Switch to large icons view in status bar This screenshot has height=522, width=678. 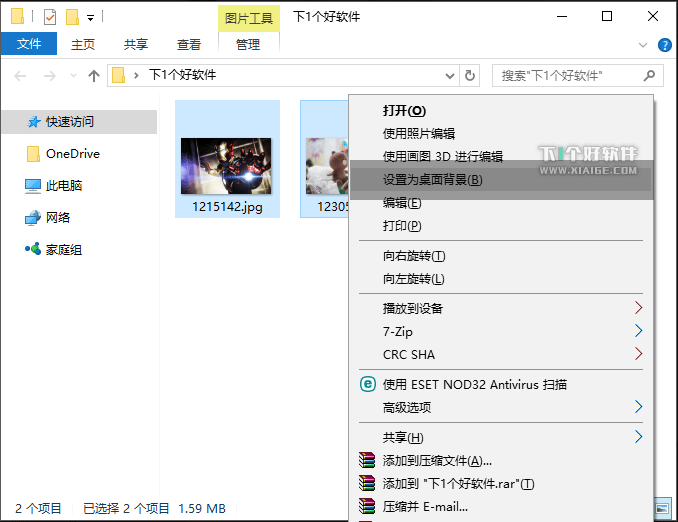(661, 508)
